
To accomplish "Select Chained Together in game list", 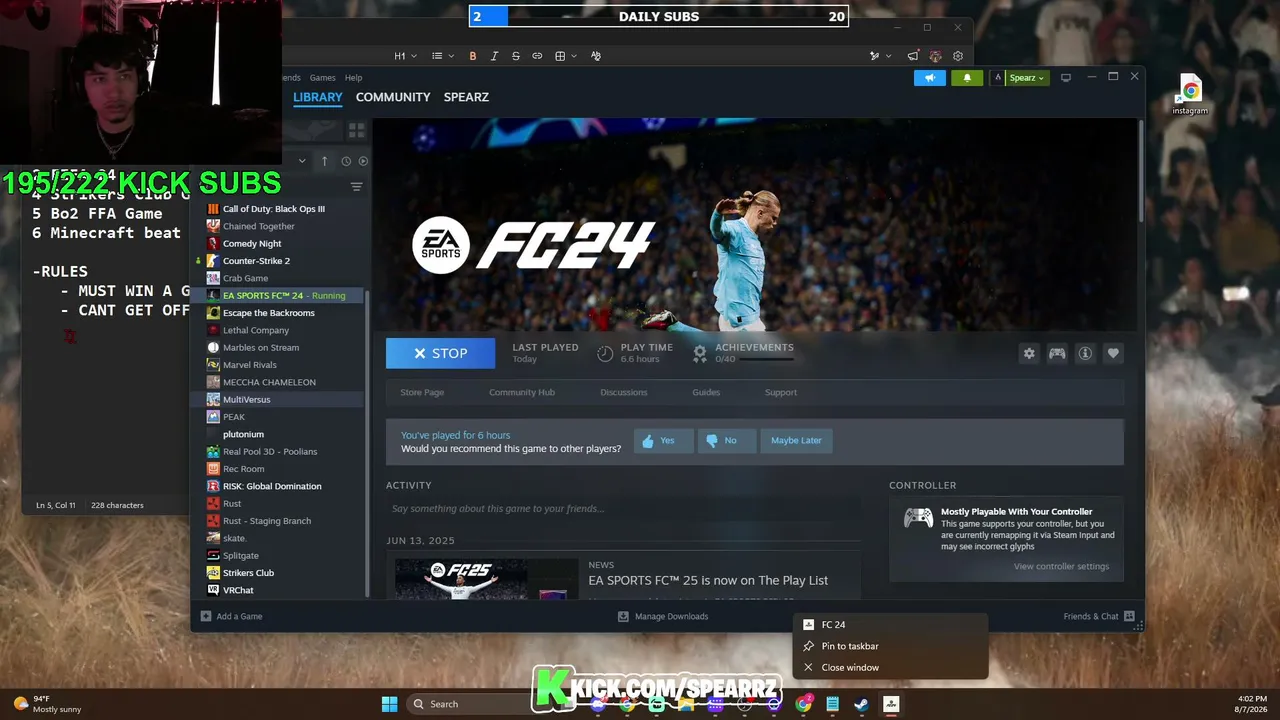I will pyautogui.click(x=259, y=226).
